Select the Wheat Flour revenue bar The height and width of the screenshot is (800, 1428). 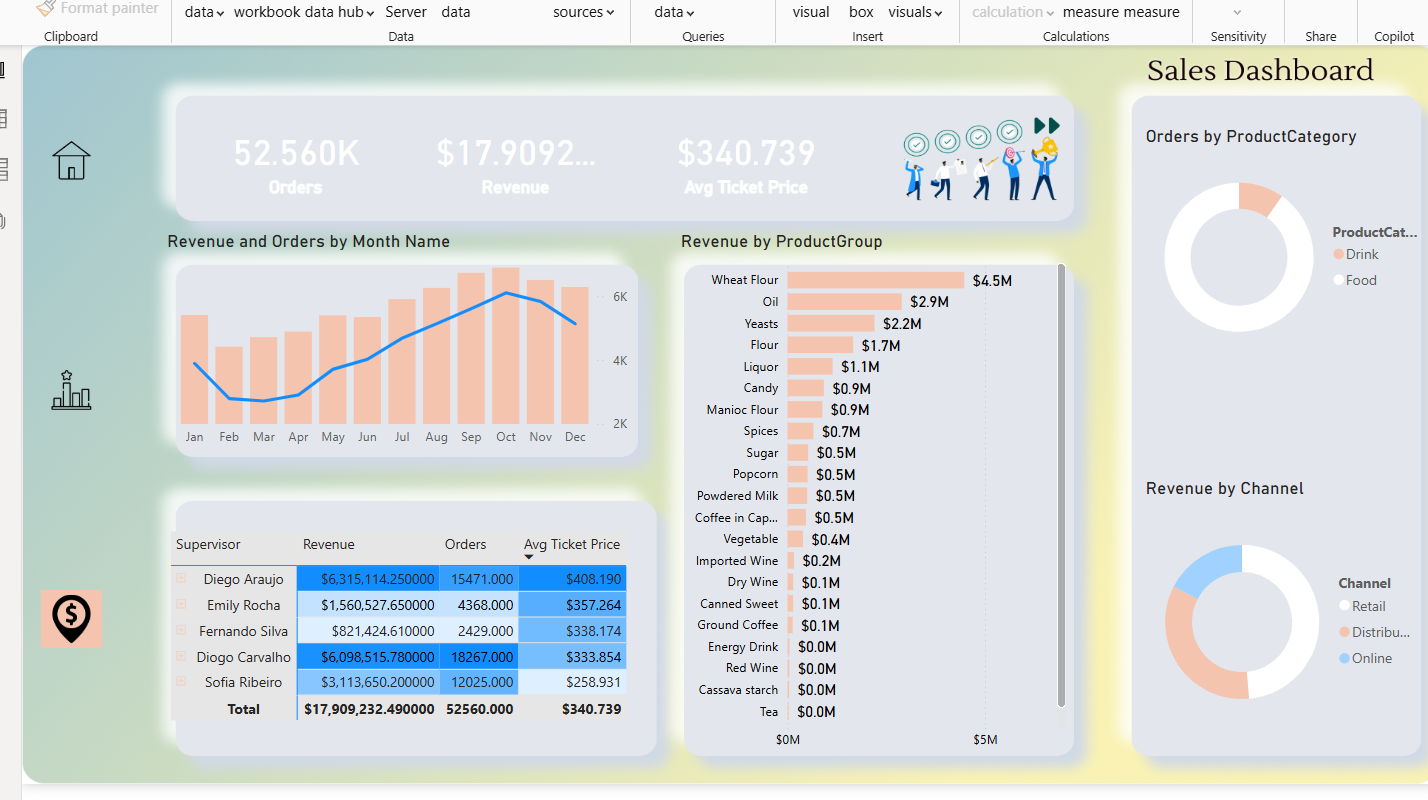tap(876, 280)
